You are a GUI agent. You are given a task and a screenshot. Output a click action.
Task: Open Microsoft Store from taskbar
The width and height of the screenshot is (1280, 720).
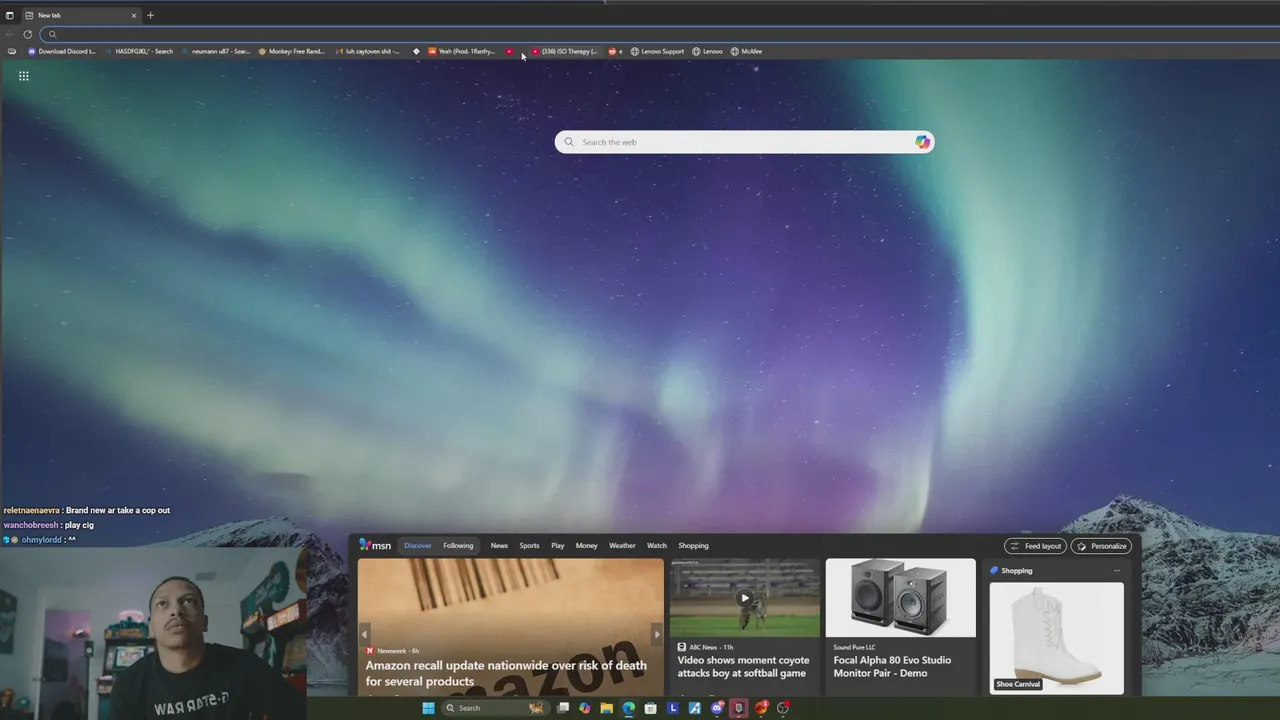[651, 708]
